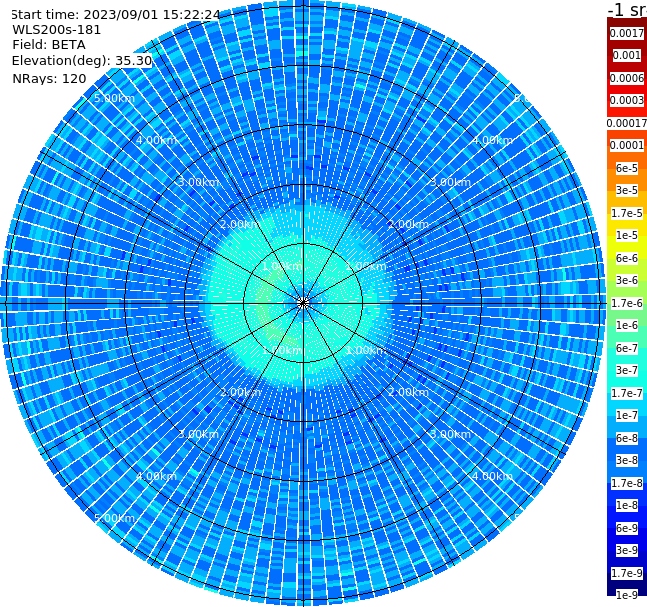
Task: Select the WLS200s-181 instrument label
Action: (x=57, y=30)
